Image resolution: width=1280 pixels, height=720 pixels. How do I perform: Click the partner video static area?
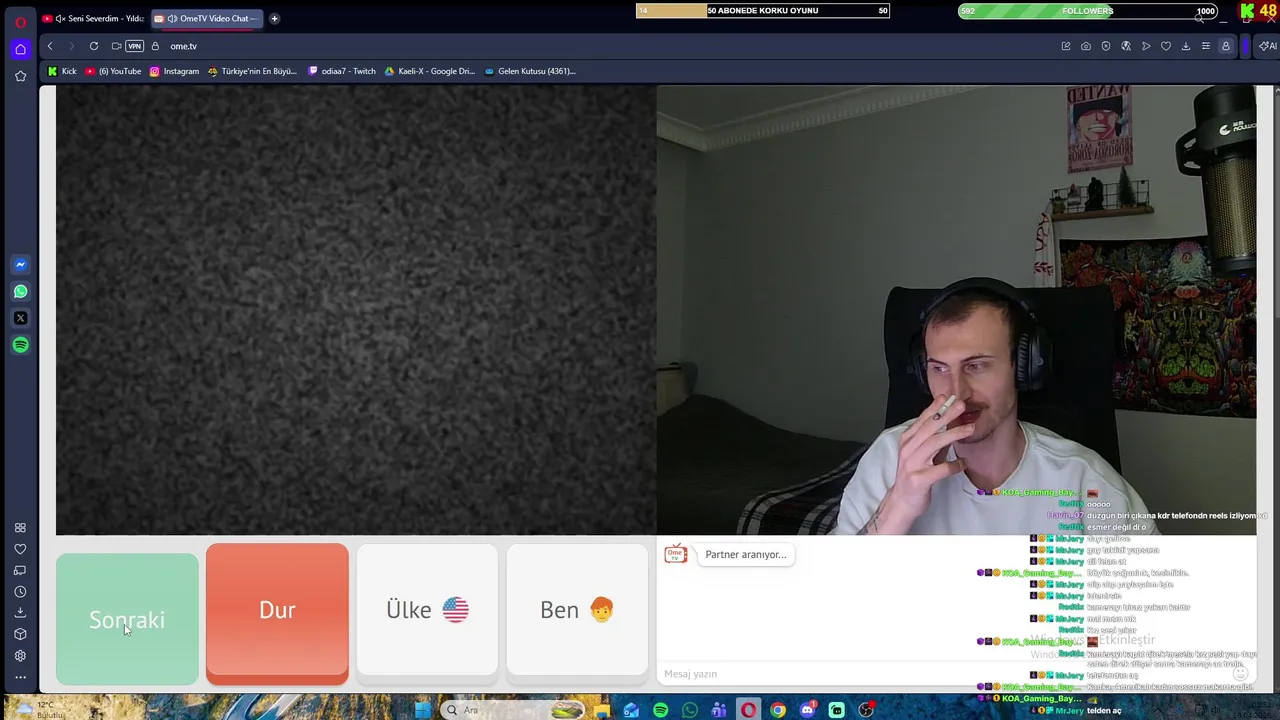pyautogui.click(x=356, y=310)
